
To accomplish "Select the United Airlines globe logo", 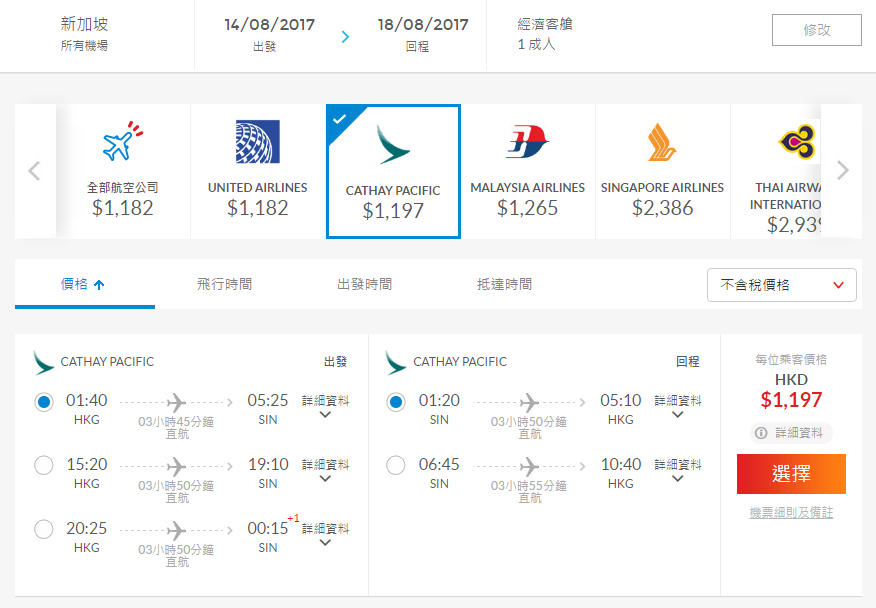I will (x=258, y=141).
